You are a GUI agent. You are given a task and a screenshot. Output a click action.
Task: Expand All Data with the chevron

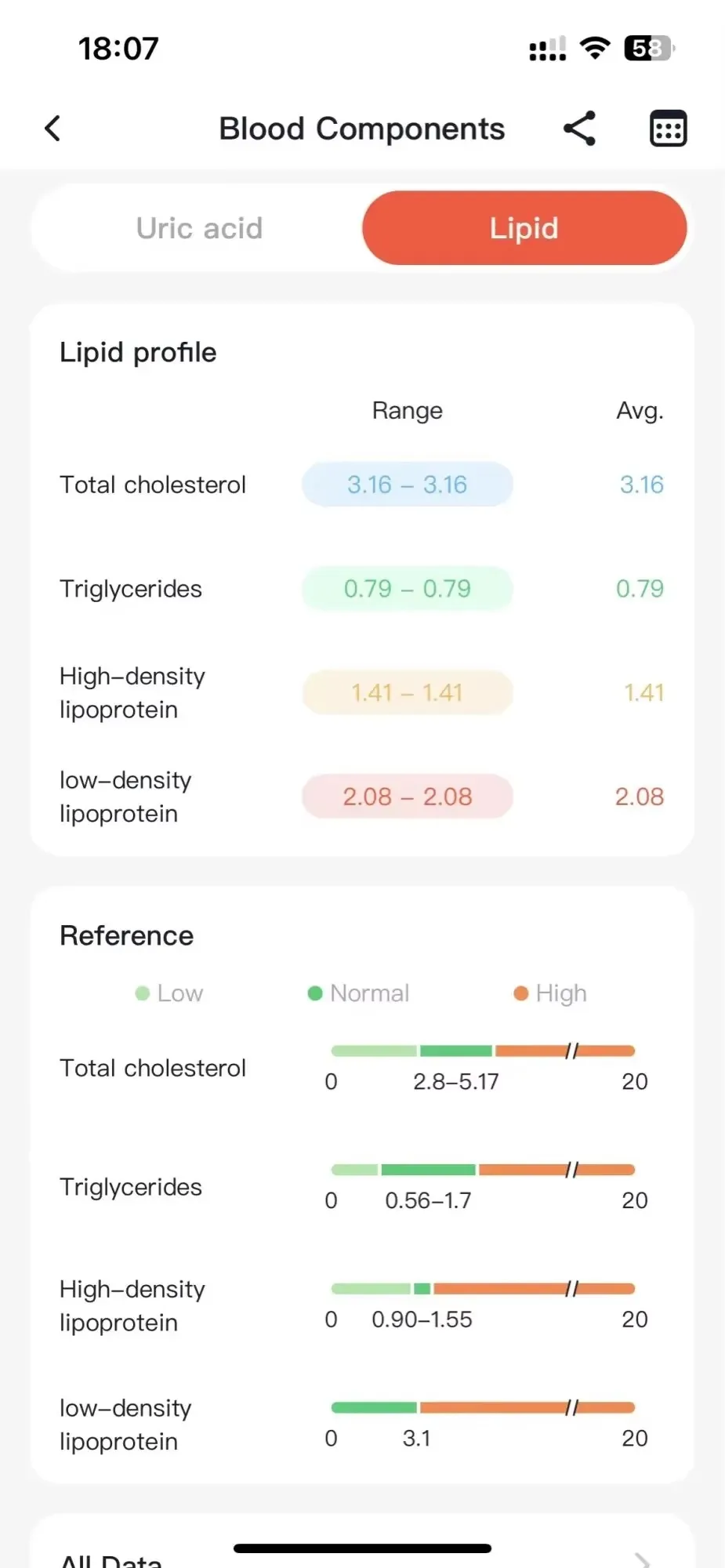coord(642,1559)
